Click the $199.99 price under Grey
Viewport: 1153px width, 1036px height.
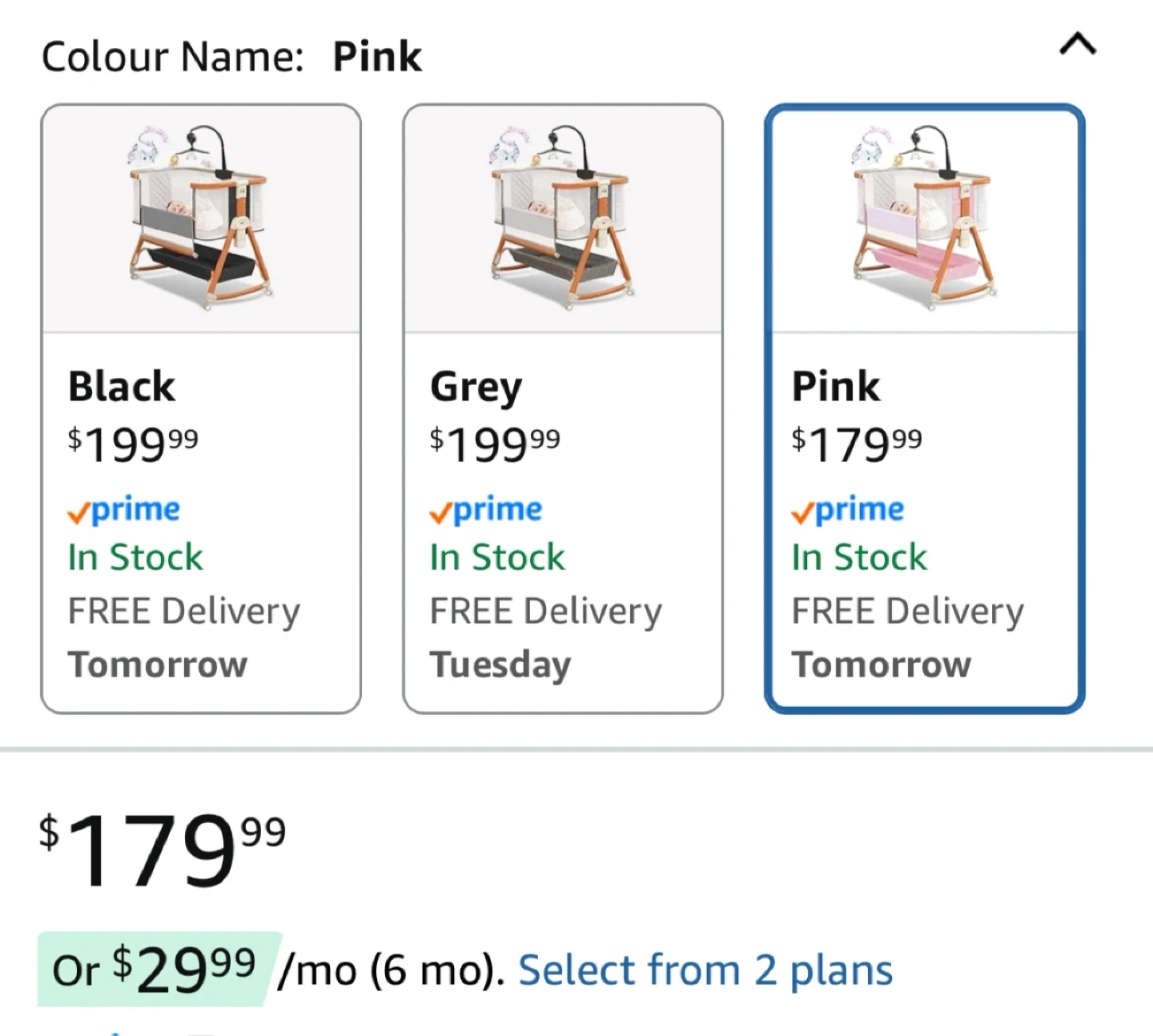tap(495, 444)
